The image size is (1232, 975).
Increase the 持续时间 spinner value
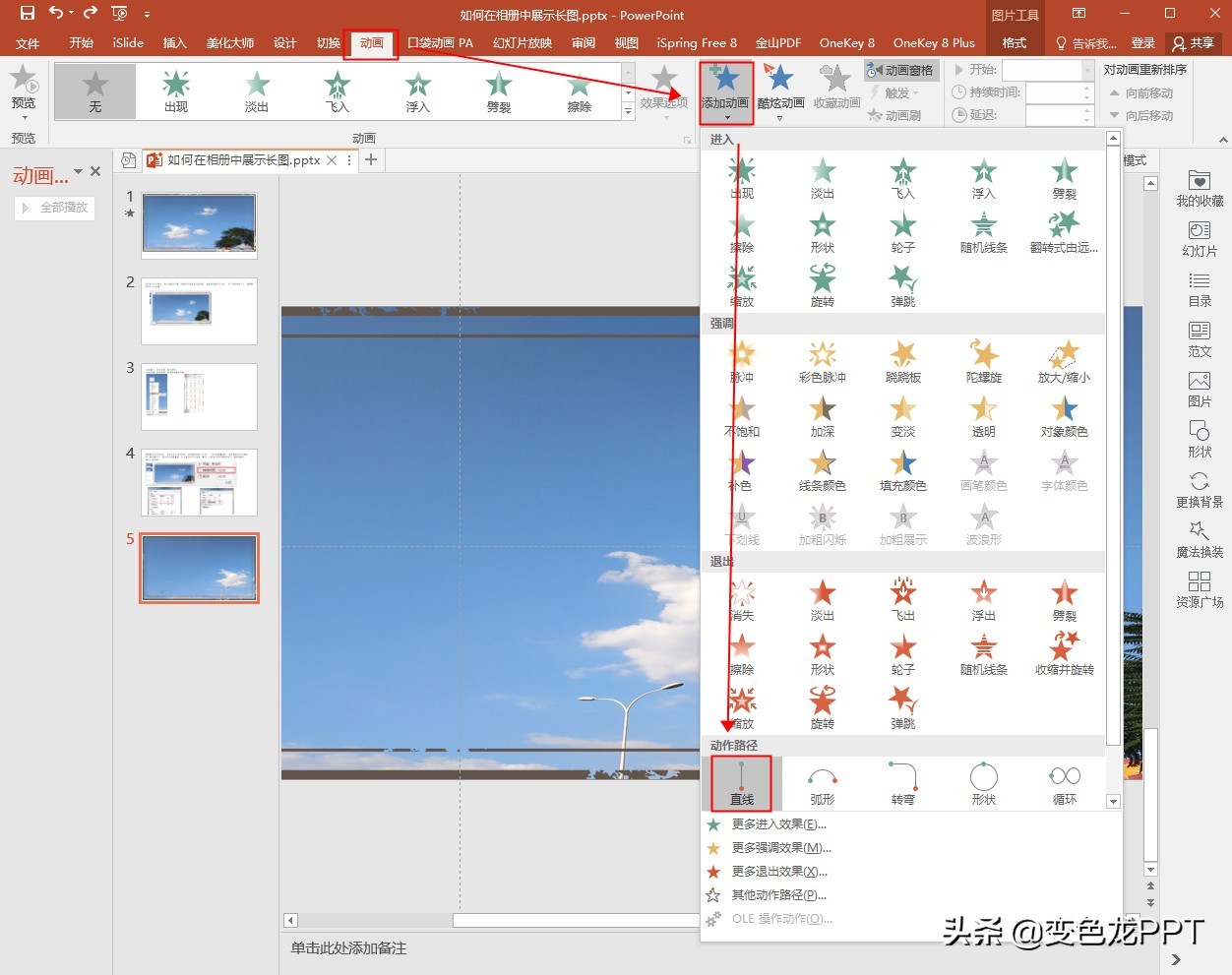1087,88
